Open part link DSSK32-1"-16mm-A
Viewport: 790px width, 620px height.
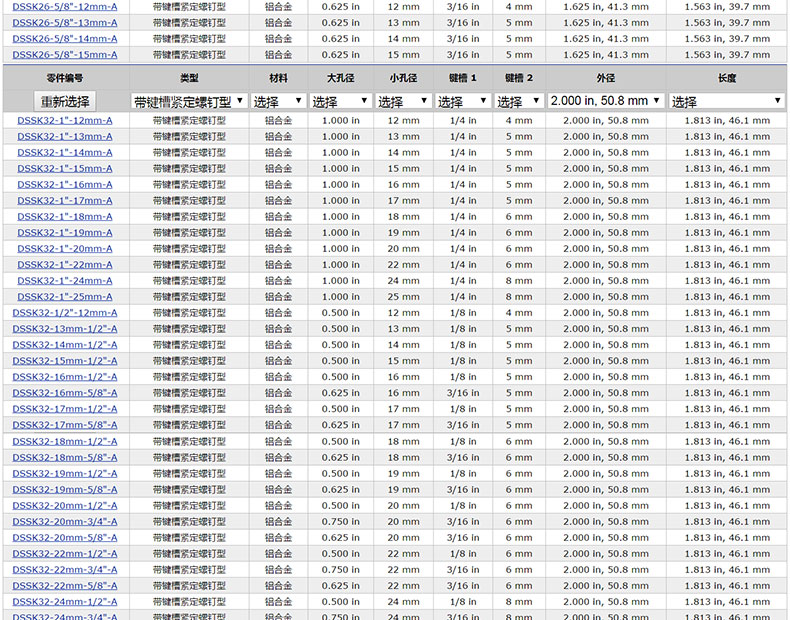tap(65, 184)
